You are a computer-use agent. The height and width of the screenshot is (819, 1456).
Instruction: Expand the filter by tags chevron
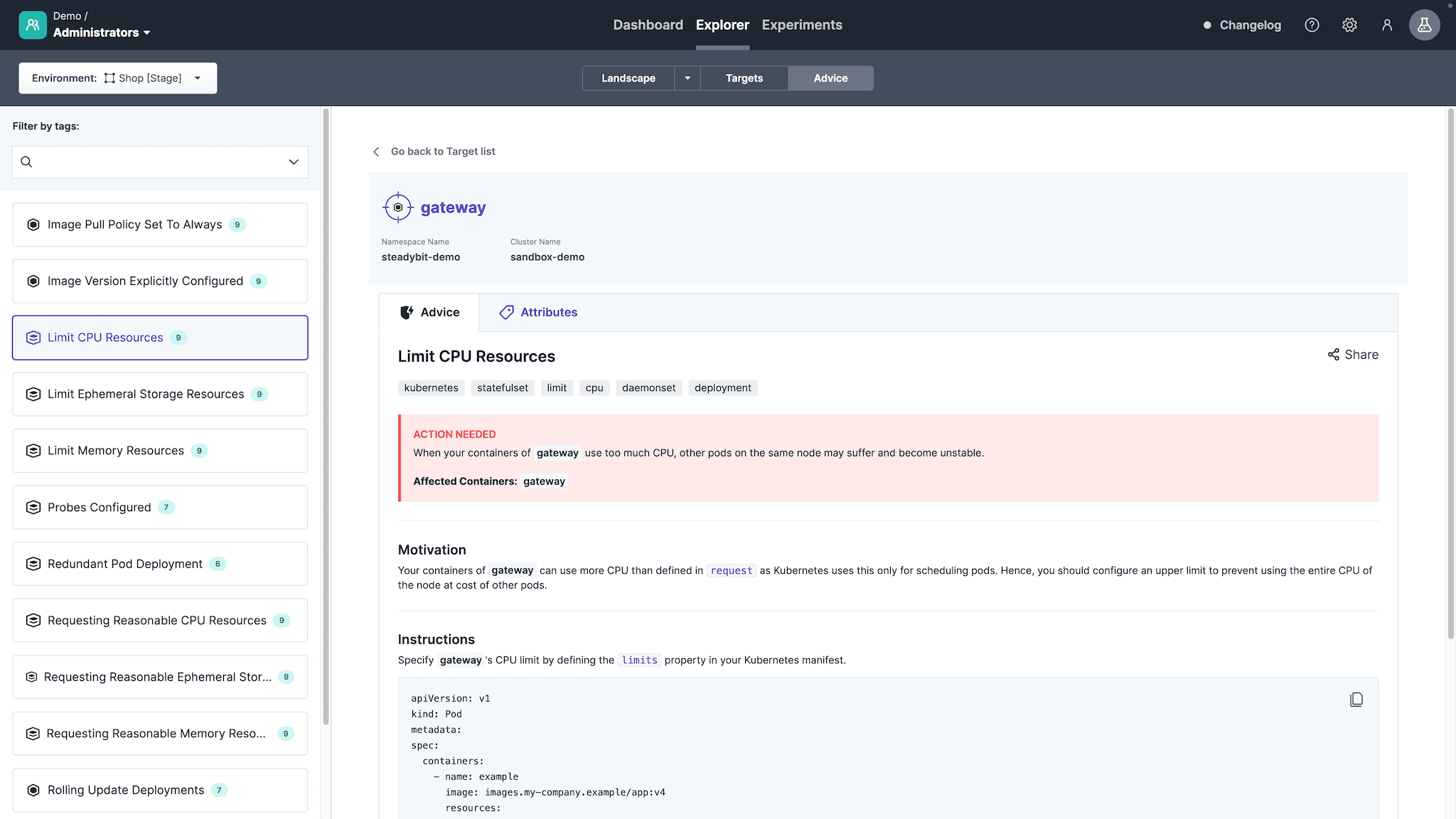(293, 162)
